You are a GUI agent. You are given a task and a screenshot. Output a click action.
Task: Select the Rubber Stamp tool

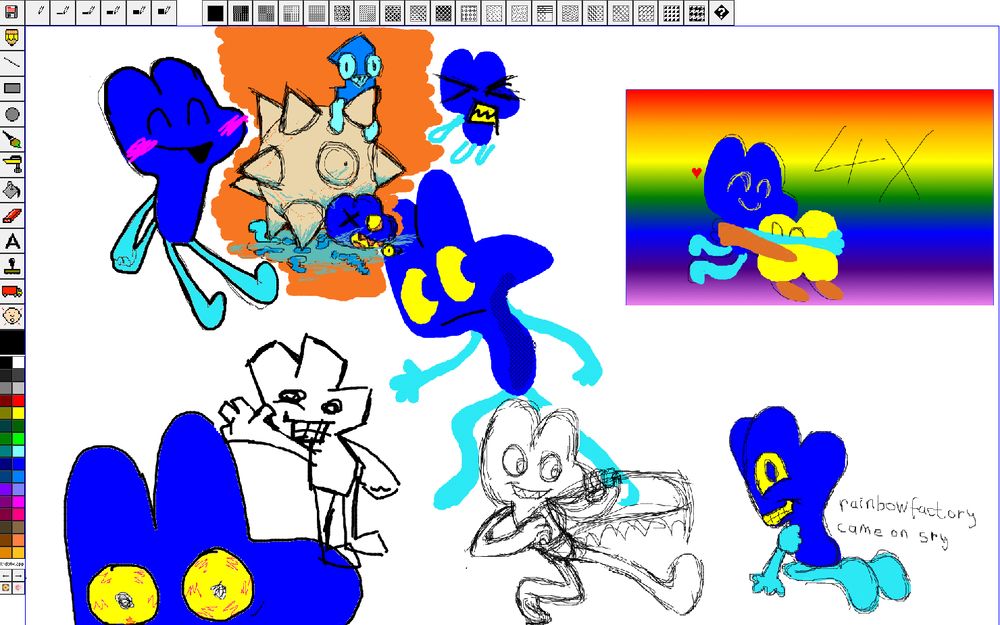(x=12, y=265)
